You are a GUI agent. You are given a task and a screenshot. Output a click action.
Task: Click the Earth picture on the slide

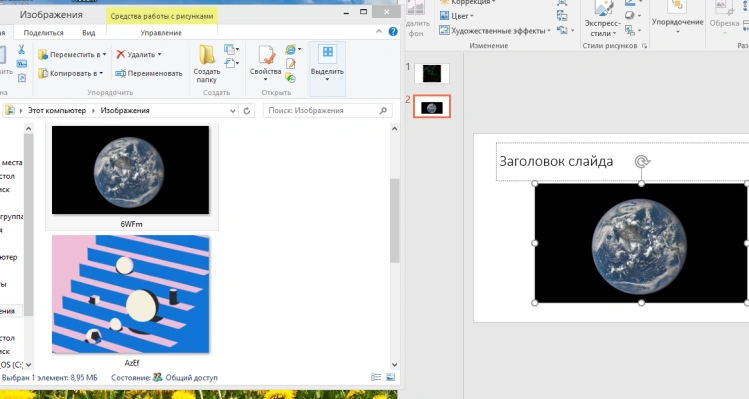coord(641,243)
